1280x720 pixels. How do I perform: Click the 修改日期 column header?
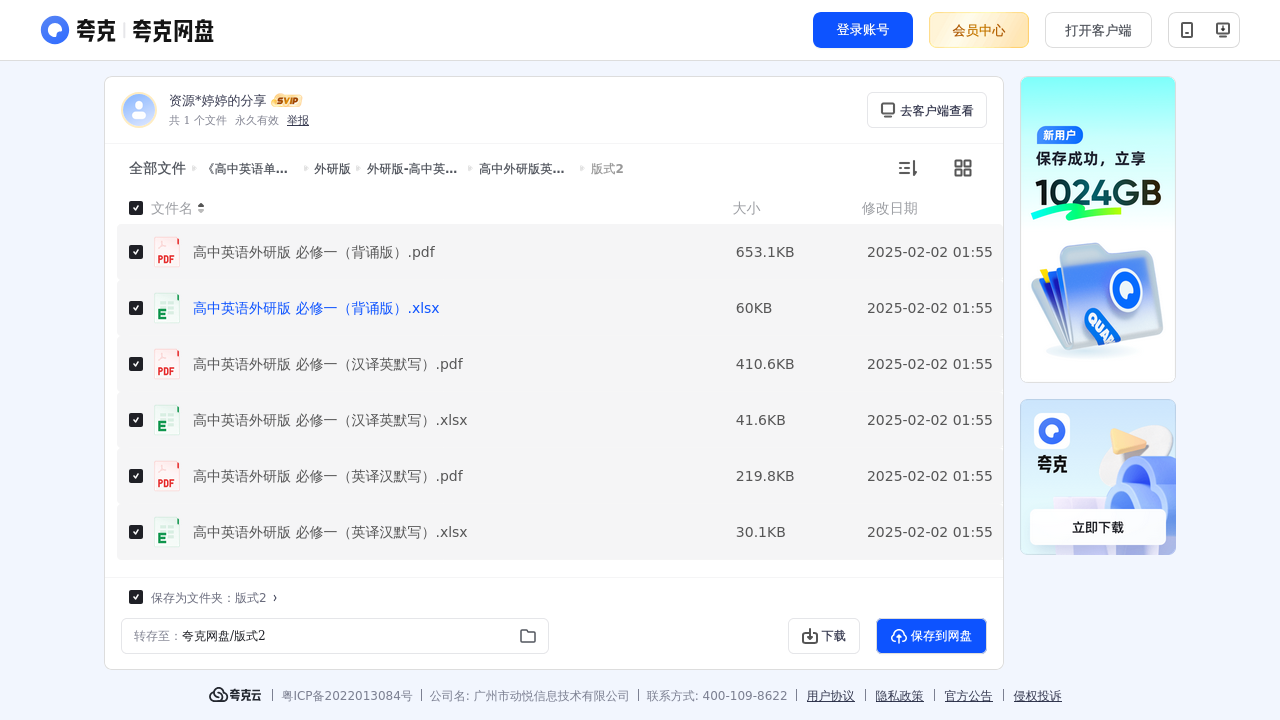pyautogui.click(x=890, y=208)
